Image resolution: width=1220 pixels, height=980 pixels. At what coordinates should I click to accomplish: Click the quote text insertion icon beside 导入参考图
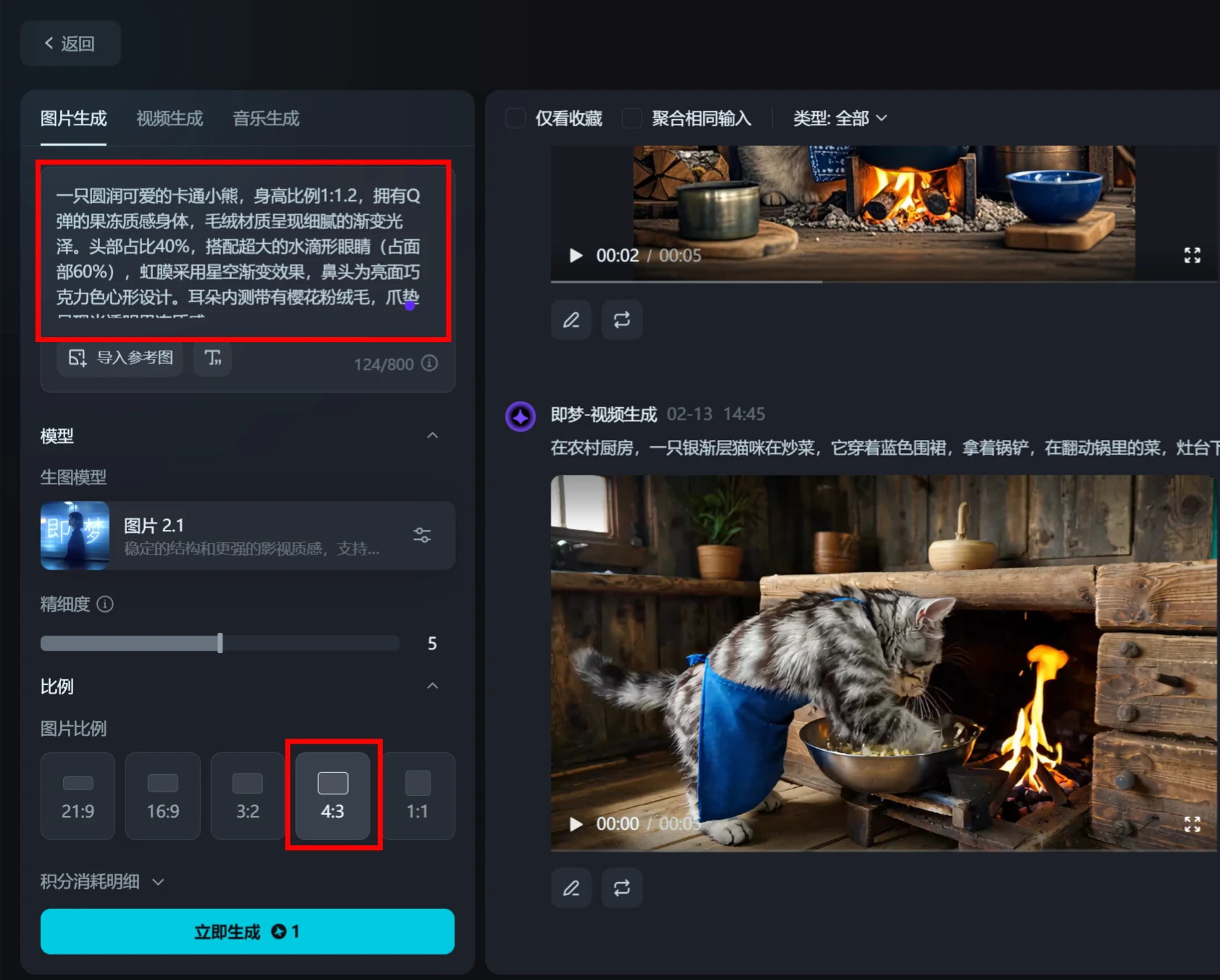[212, 359]
